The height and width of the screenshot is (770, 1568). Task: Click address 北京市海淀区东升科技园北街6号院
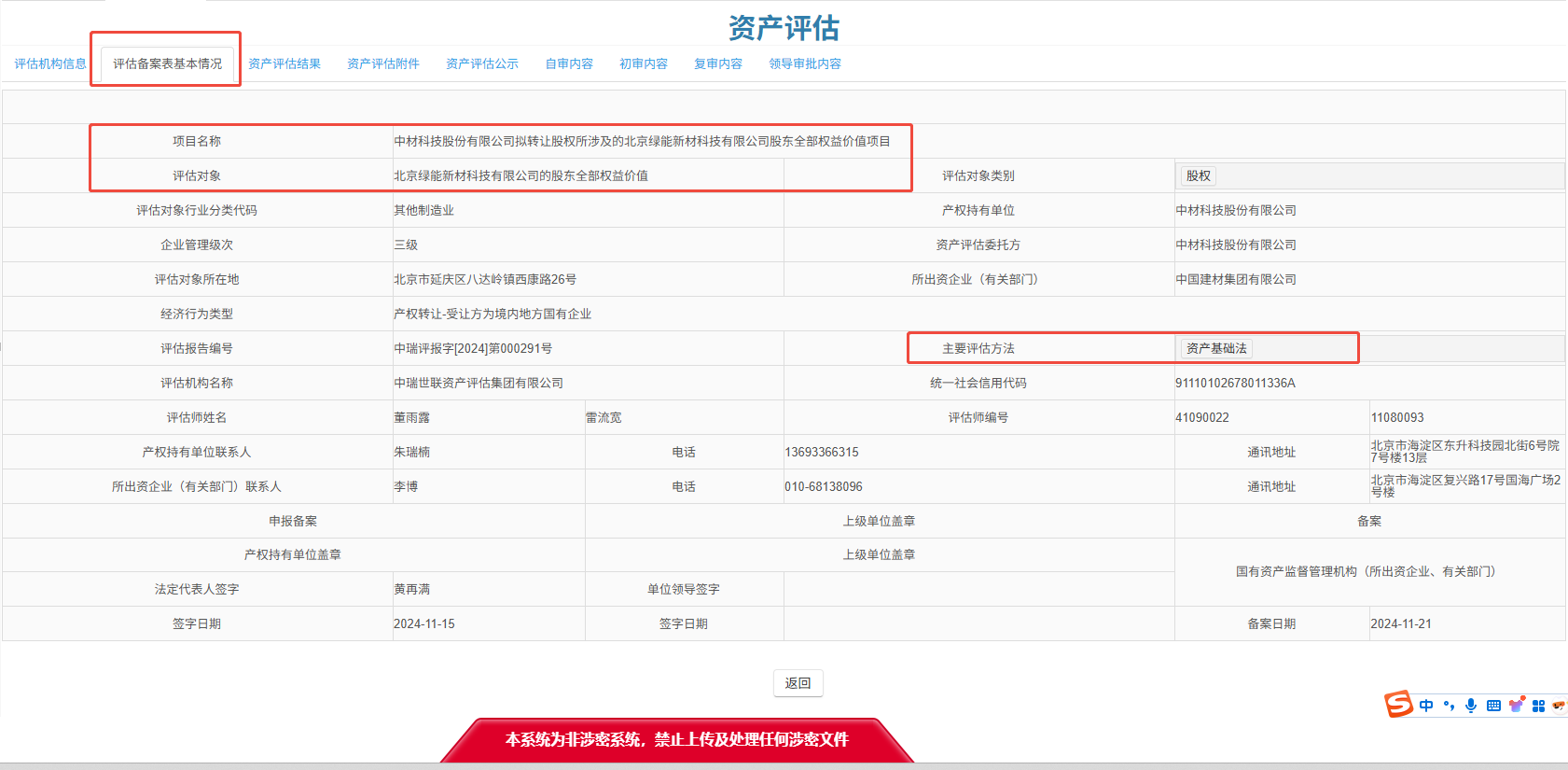tap(1465, 452)
